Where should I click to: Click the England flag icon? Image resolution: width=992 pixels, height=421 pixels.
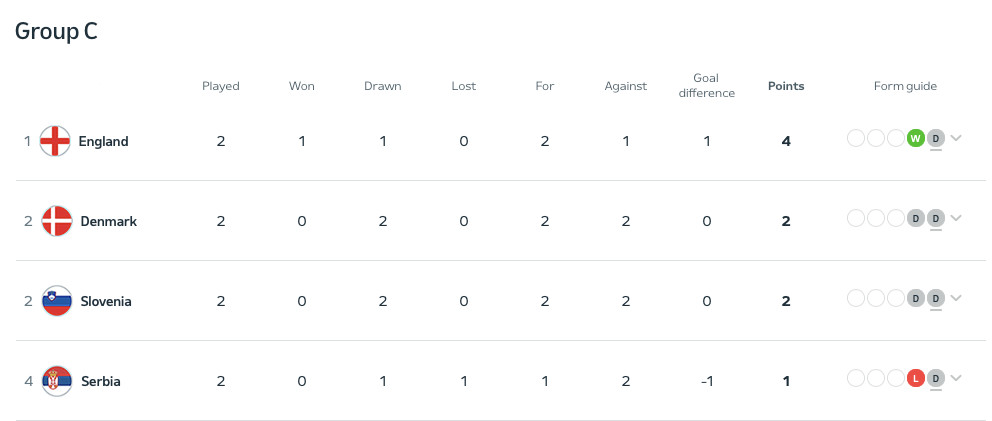pyautogui.click(x=54, y=141)
